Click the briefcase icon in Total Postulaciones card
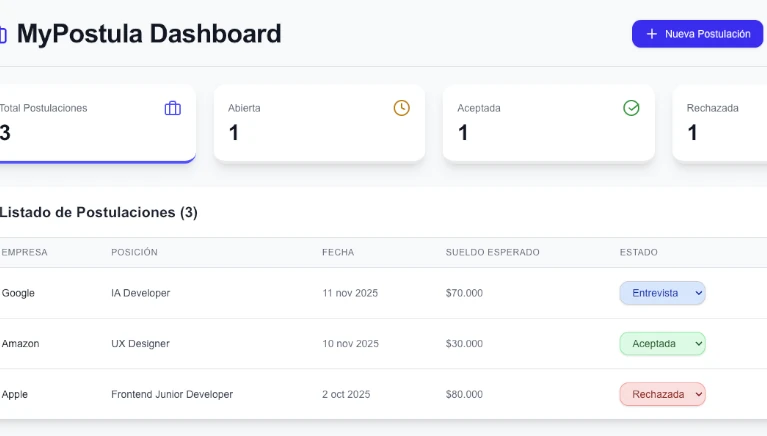This screenshot has height=436, width=767. pyautogui.click(x=173, y=108)
